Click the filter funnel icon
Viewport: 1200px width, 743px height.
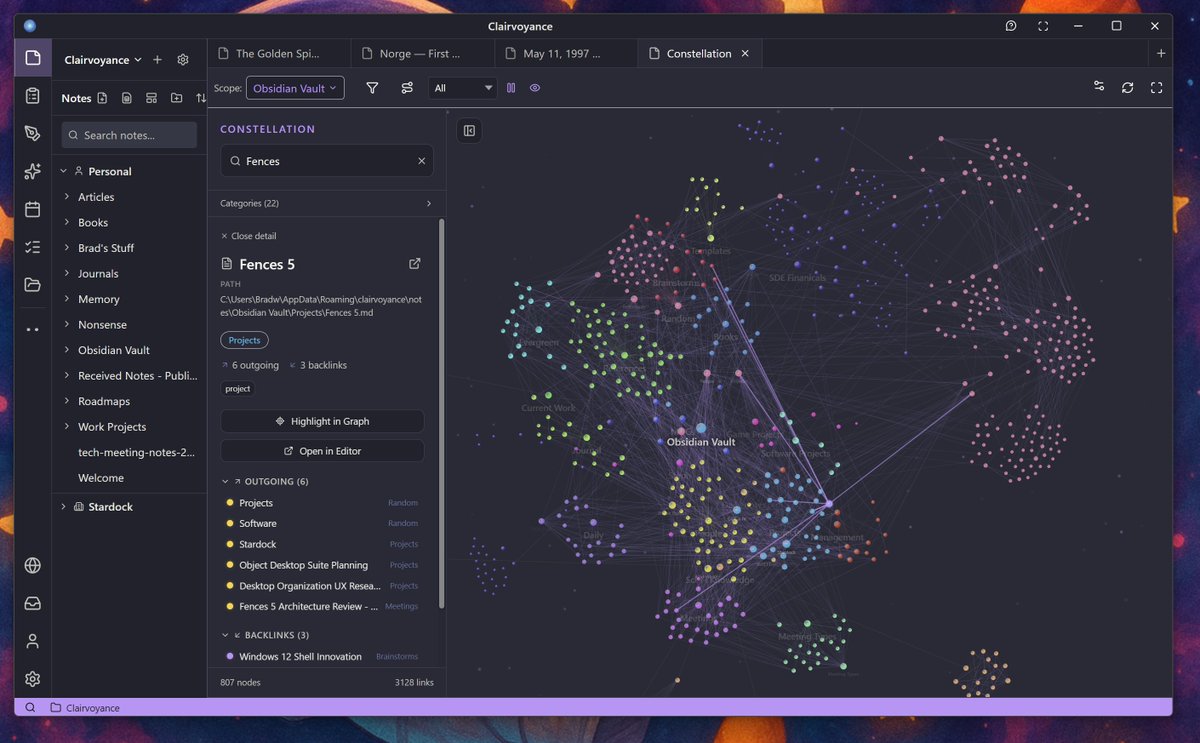coord(372,88)
